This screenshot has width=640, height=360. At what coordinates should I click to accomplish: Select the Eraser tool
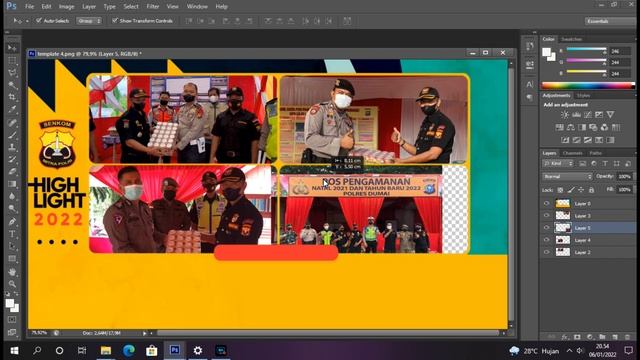[x=12, y=171]
